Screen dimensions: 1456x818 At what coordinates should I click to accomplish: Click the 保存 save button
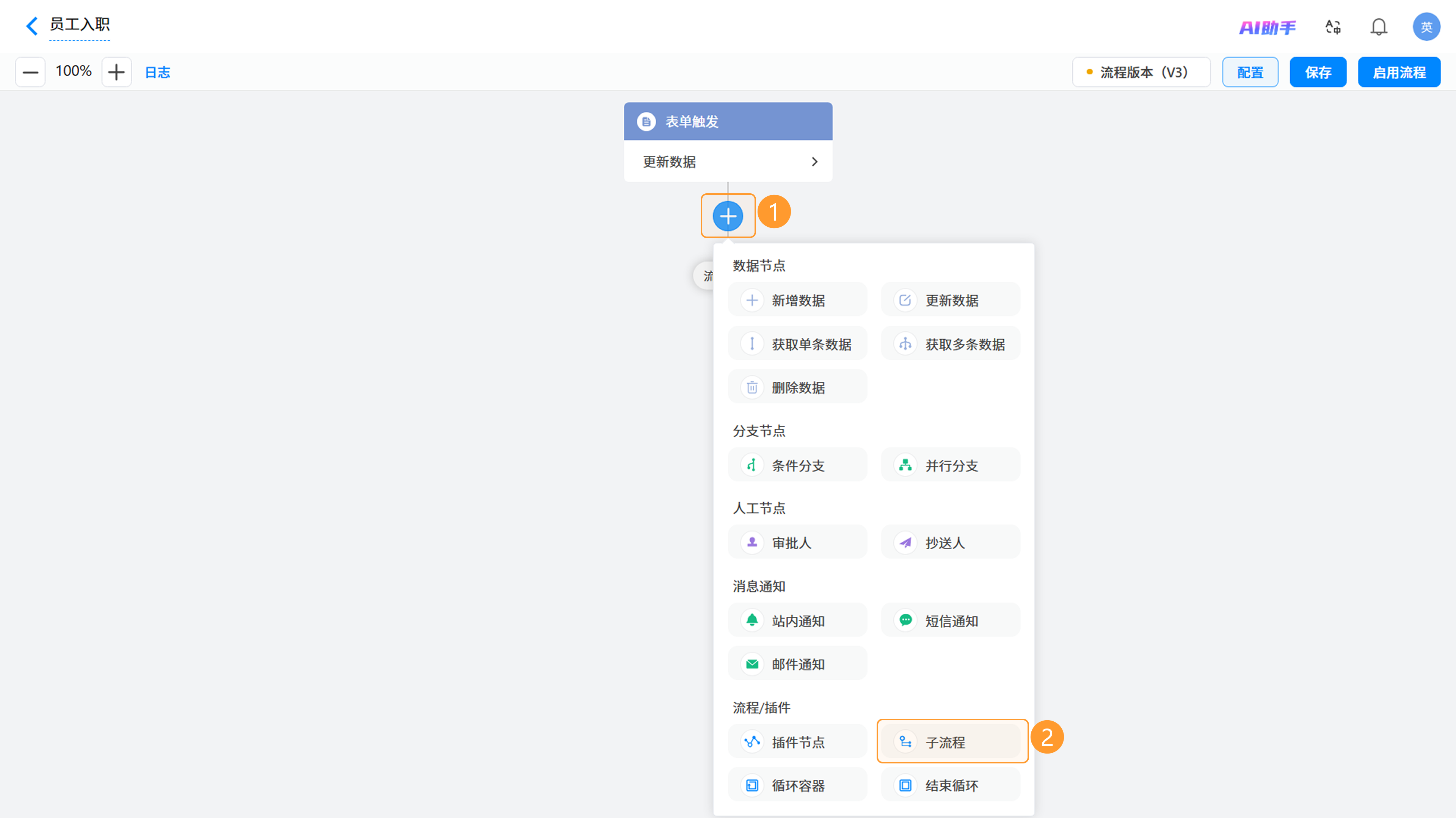[x=1318, y=72]
